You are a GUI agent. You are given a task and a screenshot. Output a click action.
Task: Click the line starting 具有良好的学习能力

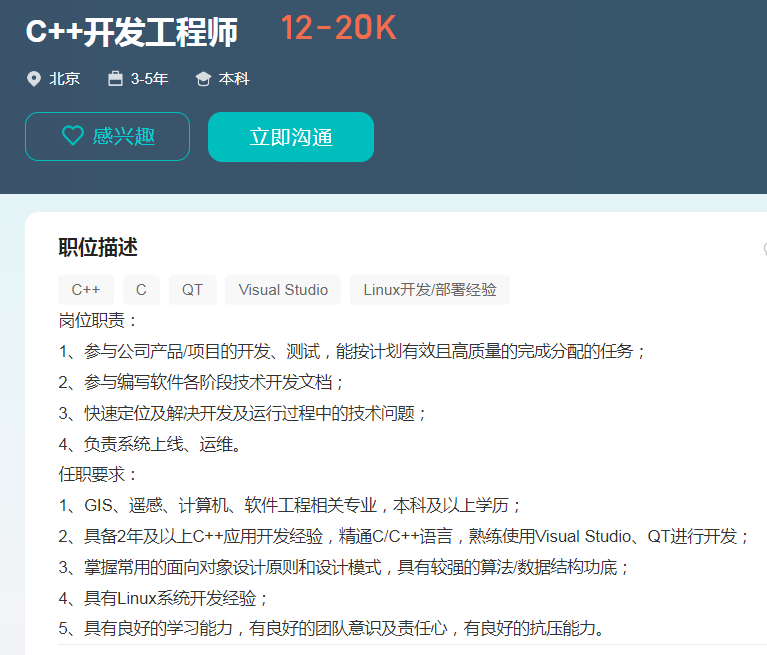pos(331,628)
